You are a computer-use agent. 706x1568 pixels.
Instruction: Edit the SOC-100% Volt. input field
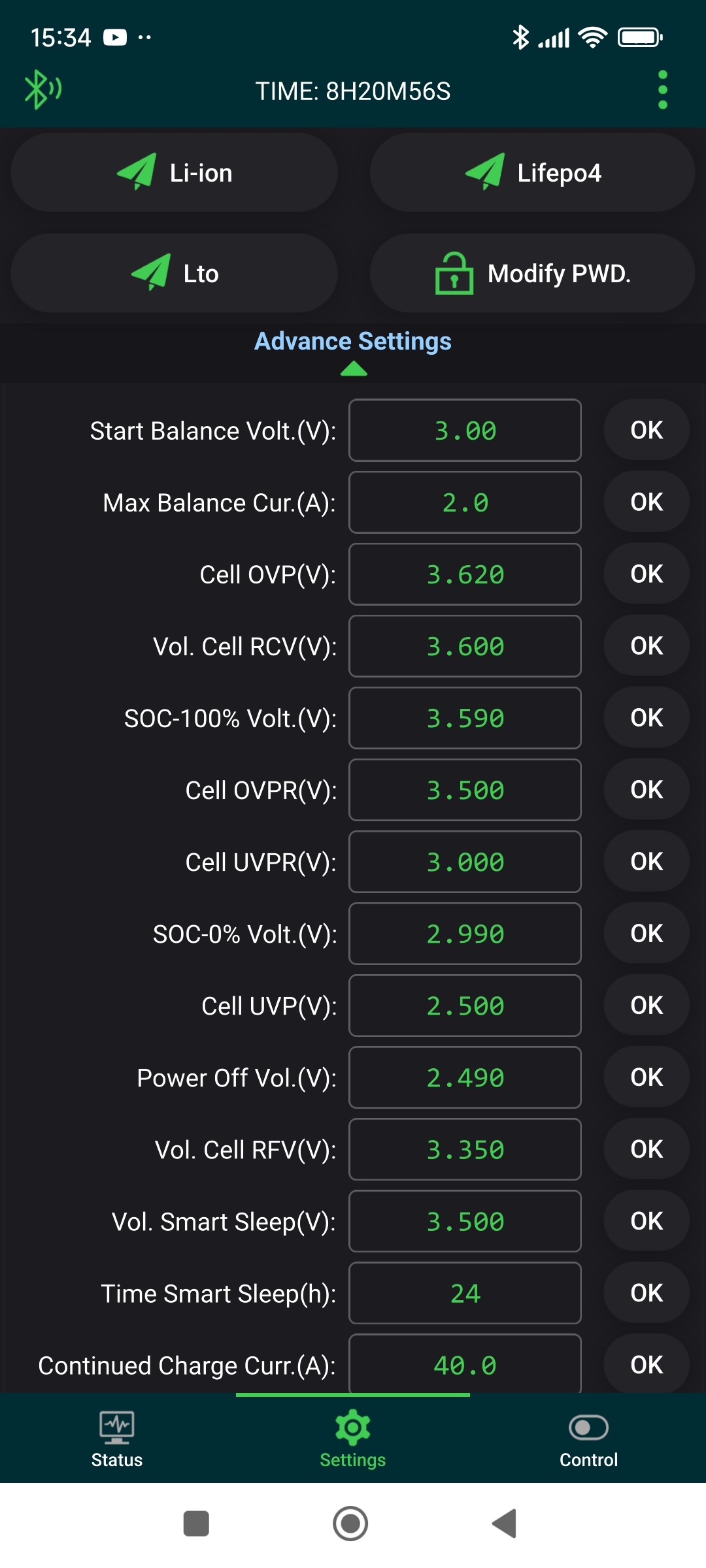465,718
